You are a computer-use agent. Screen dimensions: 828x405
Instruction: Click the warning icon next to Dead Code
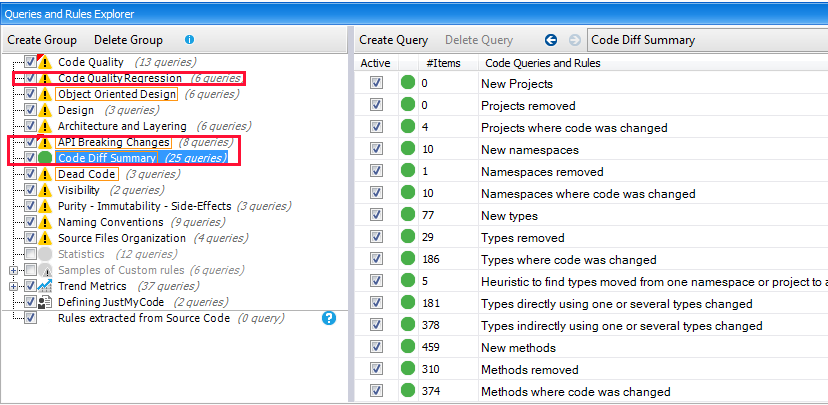(45, 174)
